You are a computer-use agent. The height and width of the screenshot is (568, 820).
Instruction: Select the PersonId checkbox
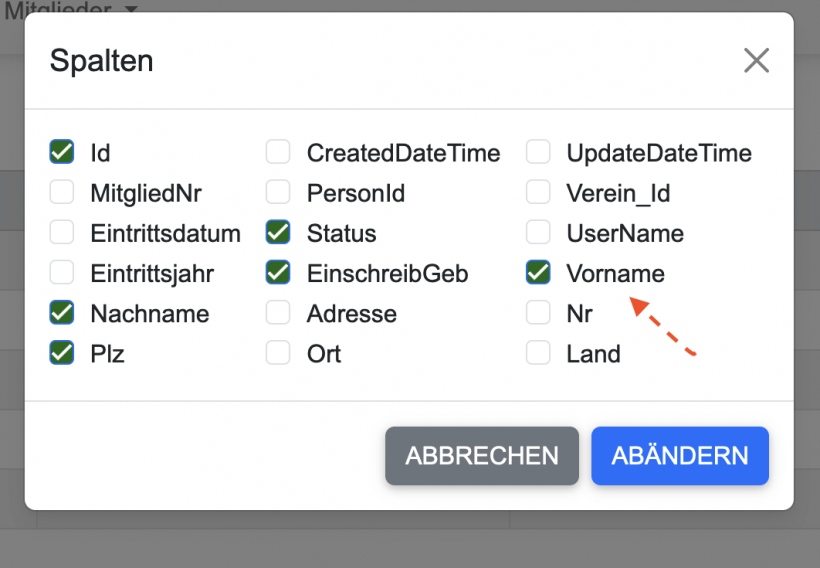tap(278, 192)
